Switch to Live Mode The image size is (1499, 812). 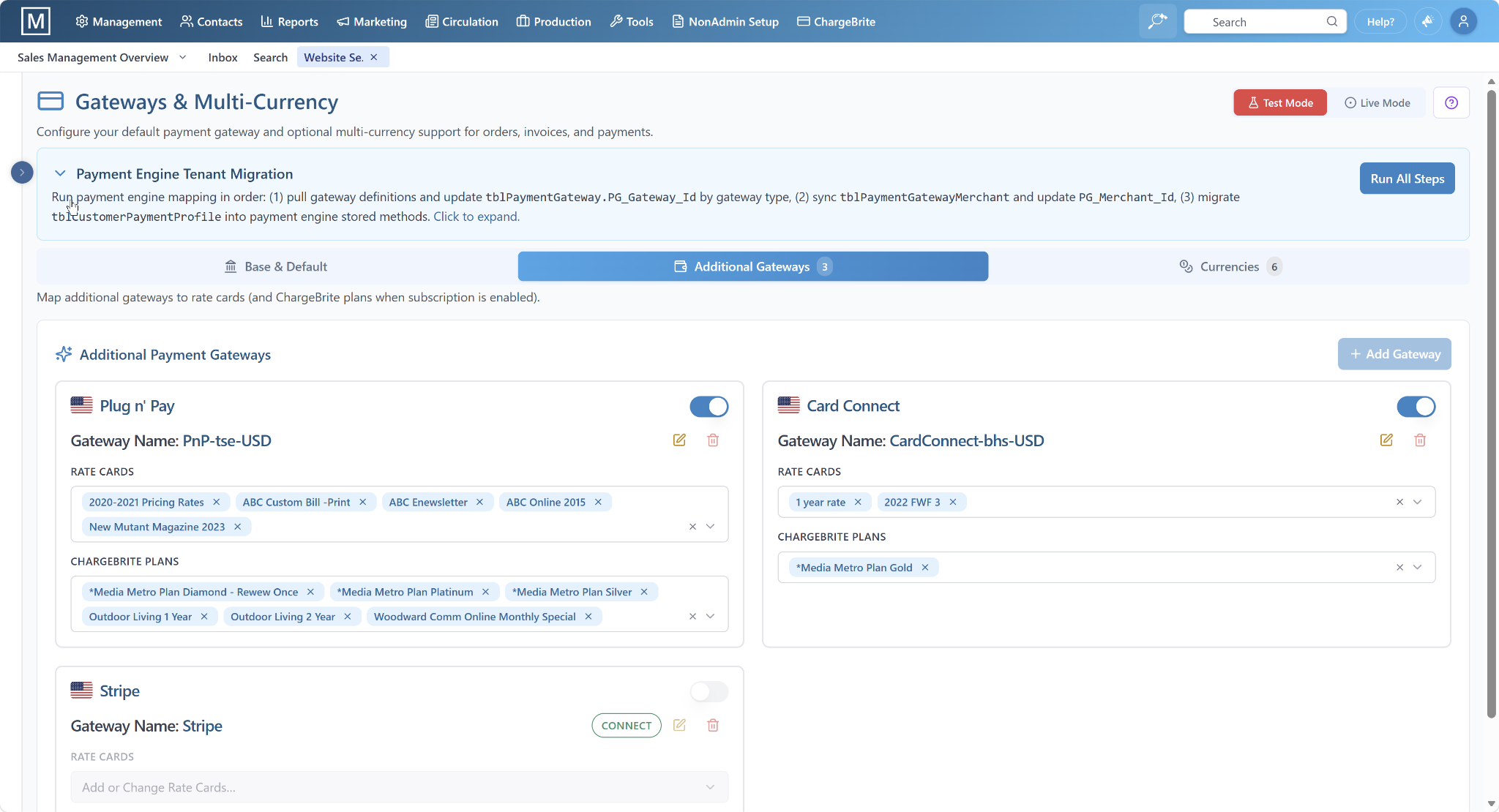[x=1377, y=103]
